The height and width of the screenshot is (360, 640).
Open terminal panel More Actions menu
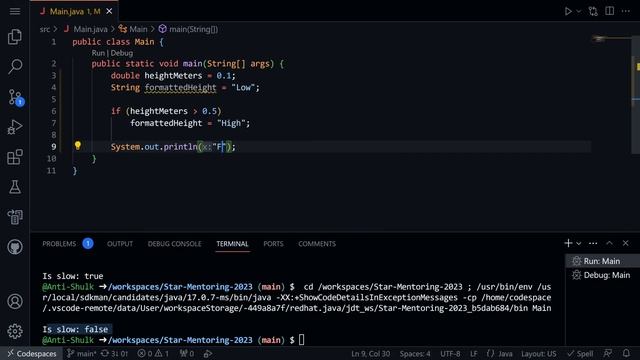coord(593,243)
